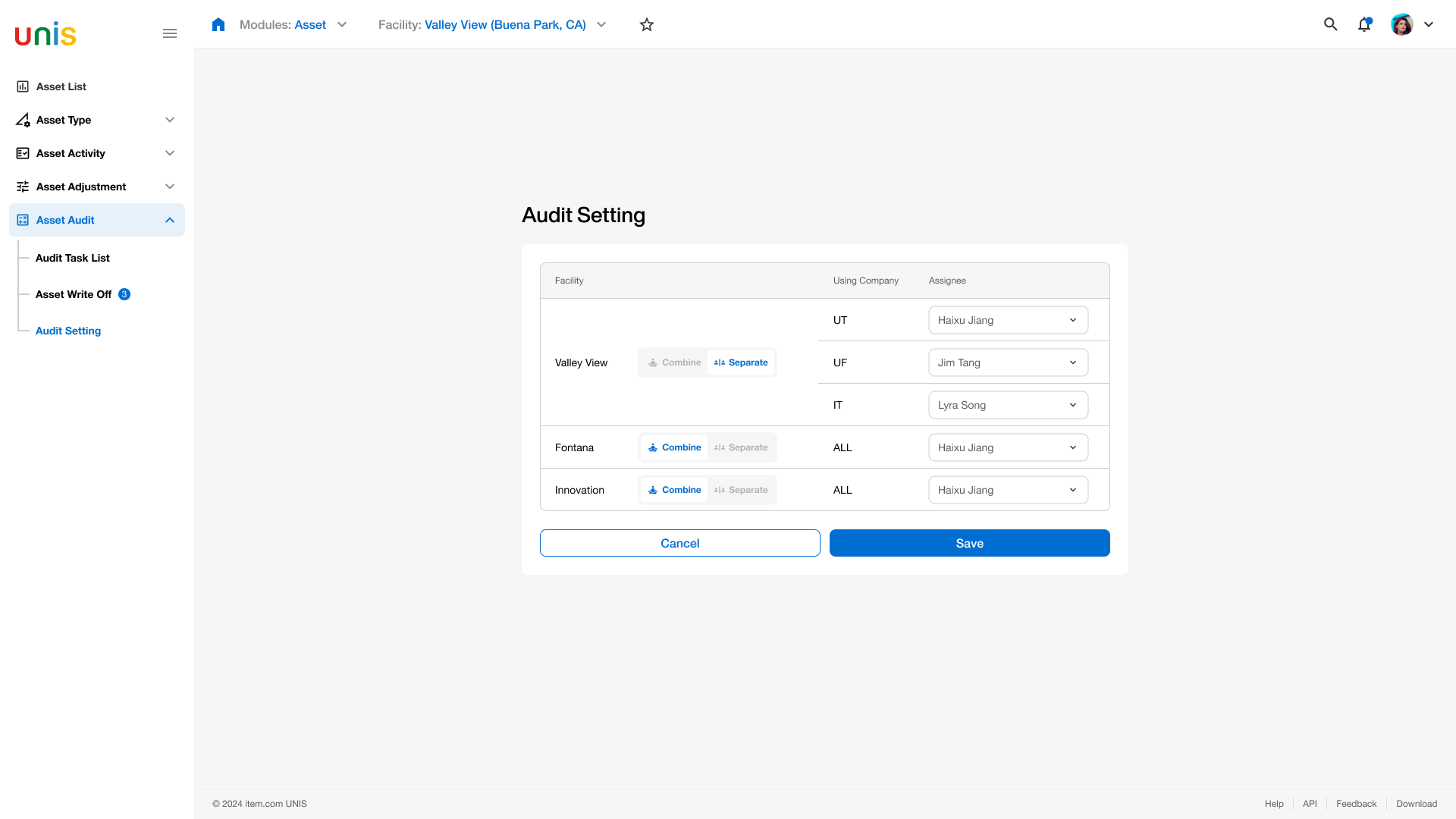Screen dimensions: 1456x819
Task: Favorite this page with star icon
Action: tap(647, 24)
